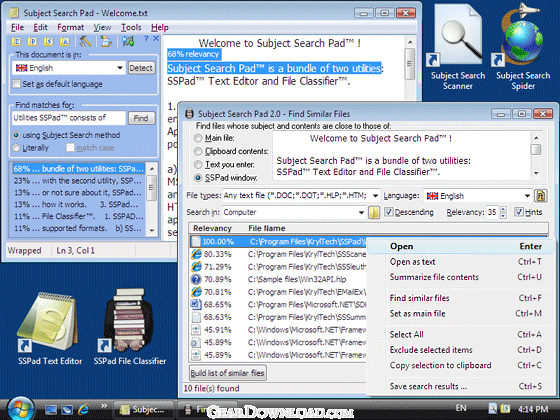Click the clipboard paste icon in SSPad toolbar
The image size is (560, 420).
tap(105, 41)
